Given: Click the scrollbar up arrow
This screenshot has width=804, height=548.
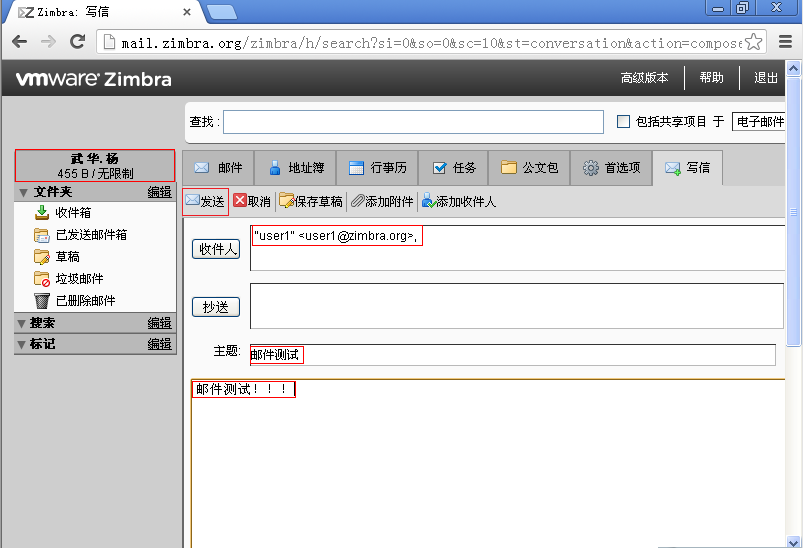Looking at the screenshot, I should (793, 68).
